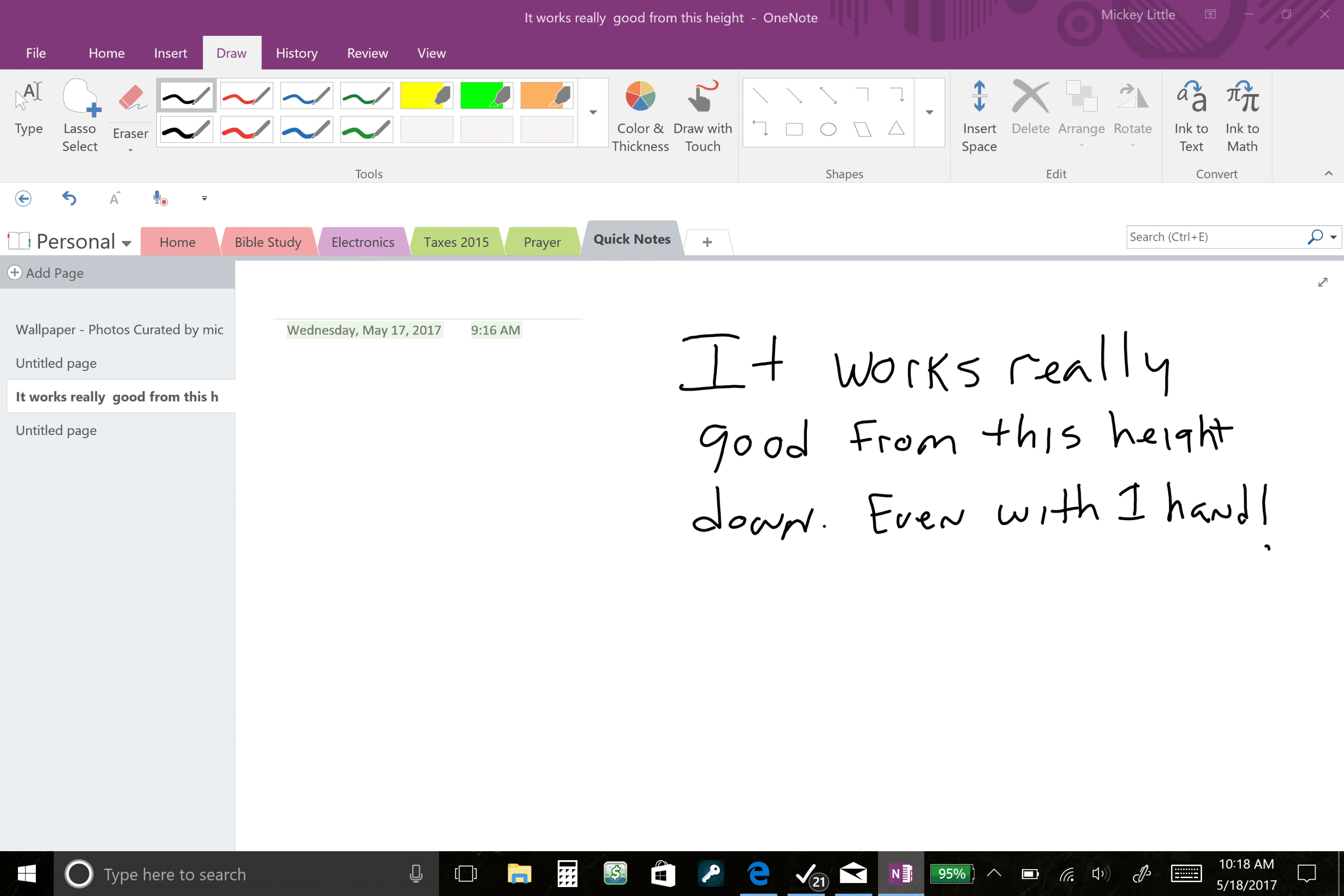The image size is (1344, 896).
Task: Select the green highlighter
Action: (x=486, y=96)
